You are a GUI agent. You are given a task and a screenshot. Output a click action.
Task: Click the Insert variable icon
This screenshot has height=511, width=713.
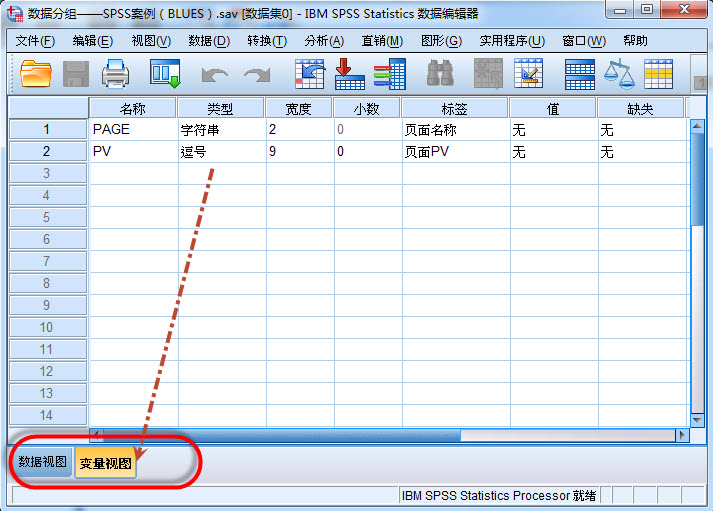coord(528,74)
